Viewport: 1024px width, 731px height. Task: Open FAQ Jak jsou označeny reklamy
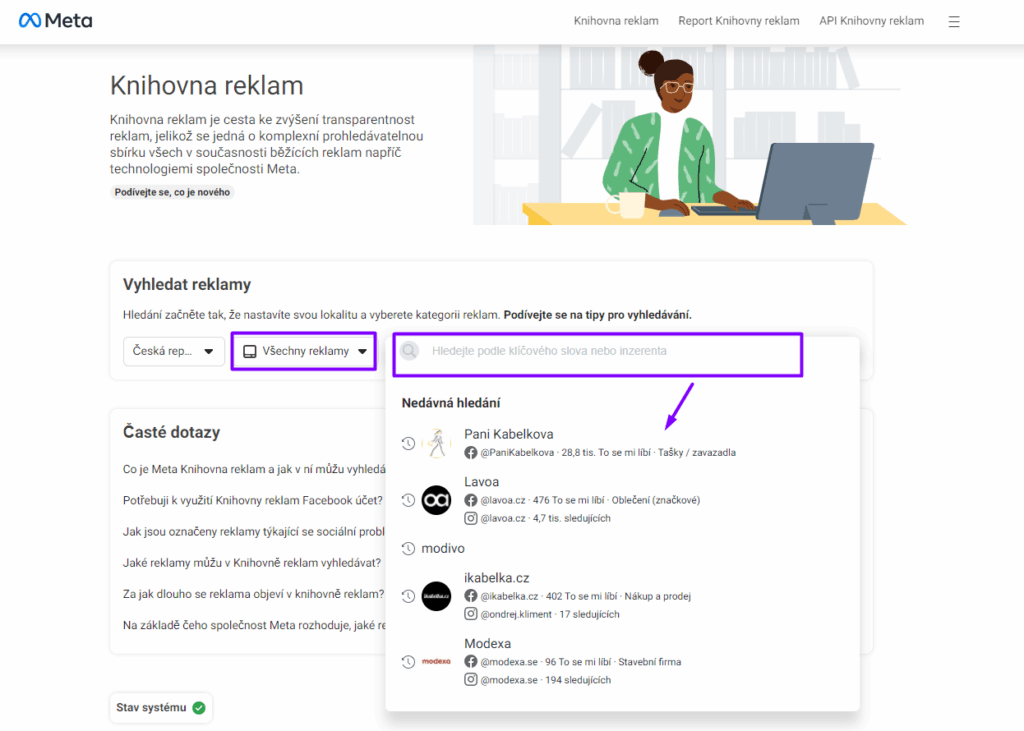254,532
